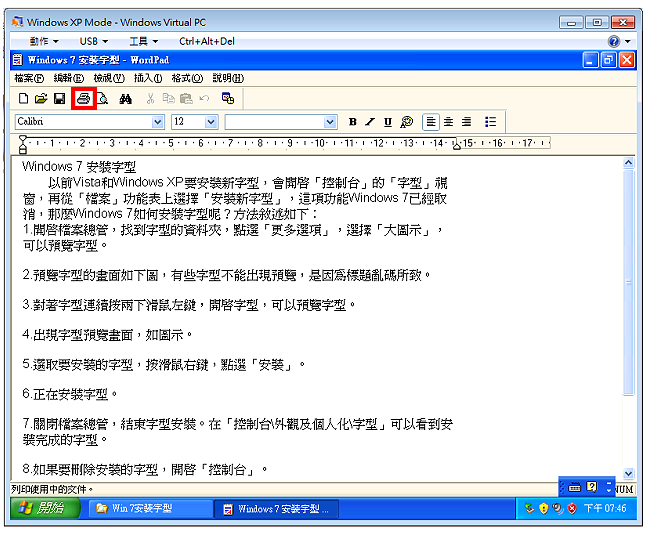Click the scroll down arrow of the document
Viewport: 648px width, 533px height.
point(629,474)
